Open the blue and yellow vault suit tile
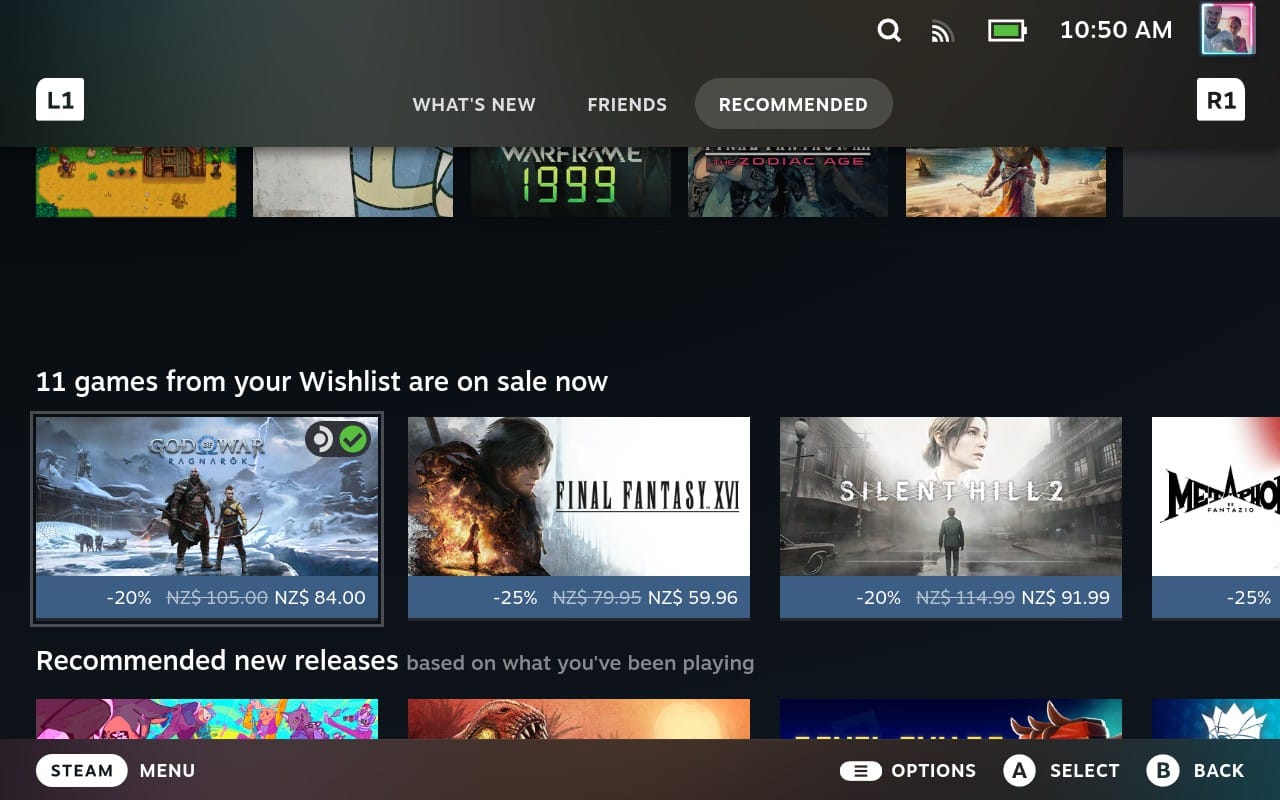 (353, 181)
